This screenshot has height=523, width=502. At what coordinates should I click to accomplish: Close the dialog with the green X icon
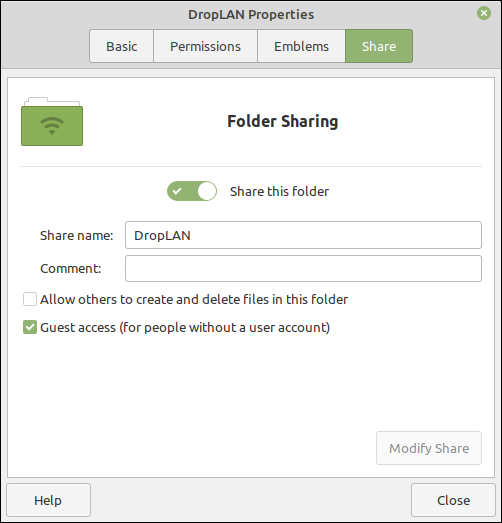coord(484,13)
